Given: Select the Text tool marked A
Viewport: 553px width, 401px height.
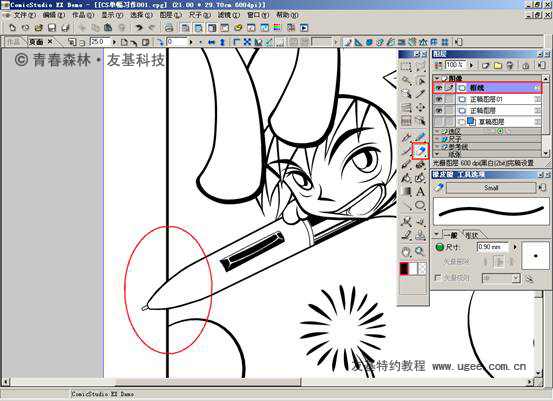Looking at the screenshot, I should pyautogui.click(x=420, y=192).
